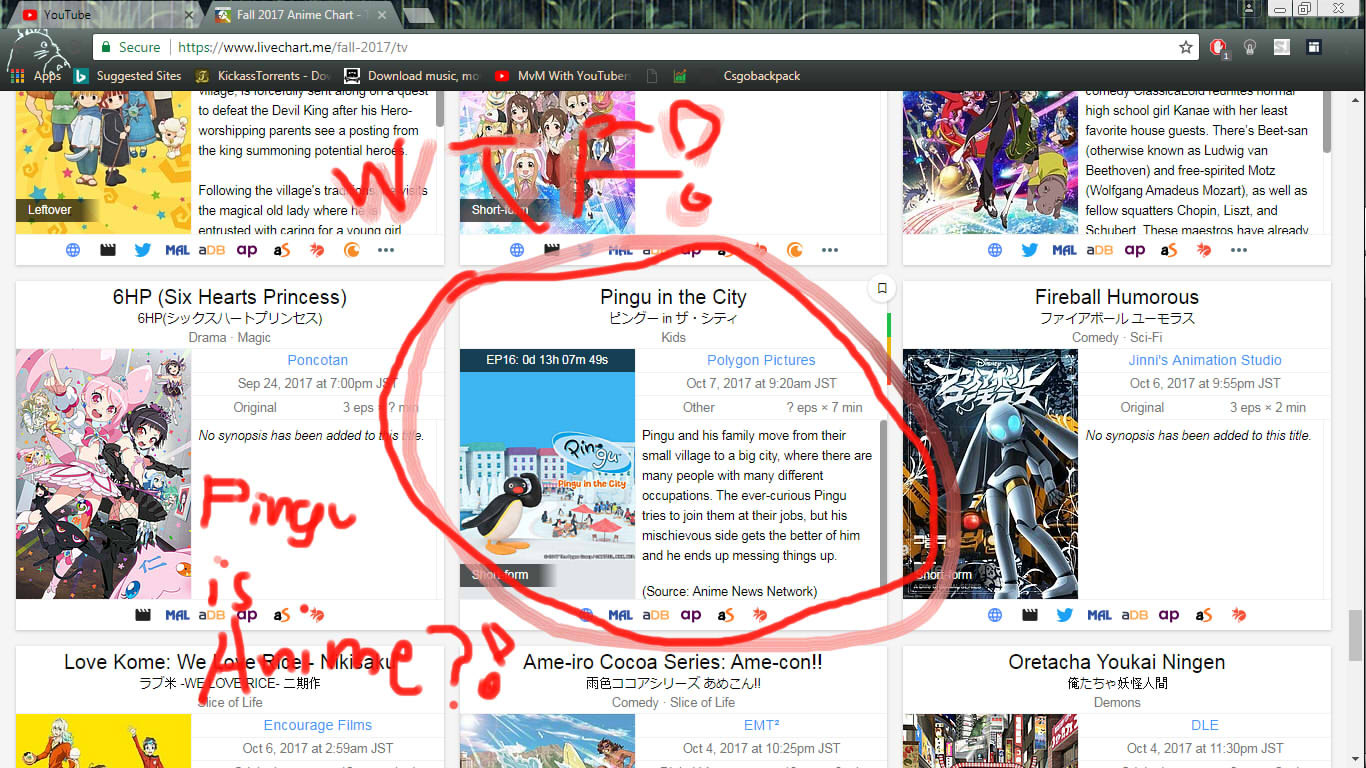
Task: Click the ClassicaLoid synopsis scrollbar
Action: pyautogui.click(x=1327, y=120)
